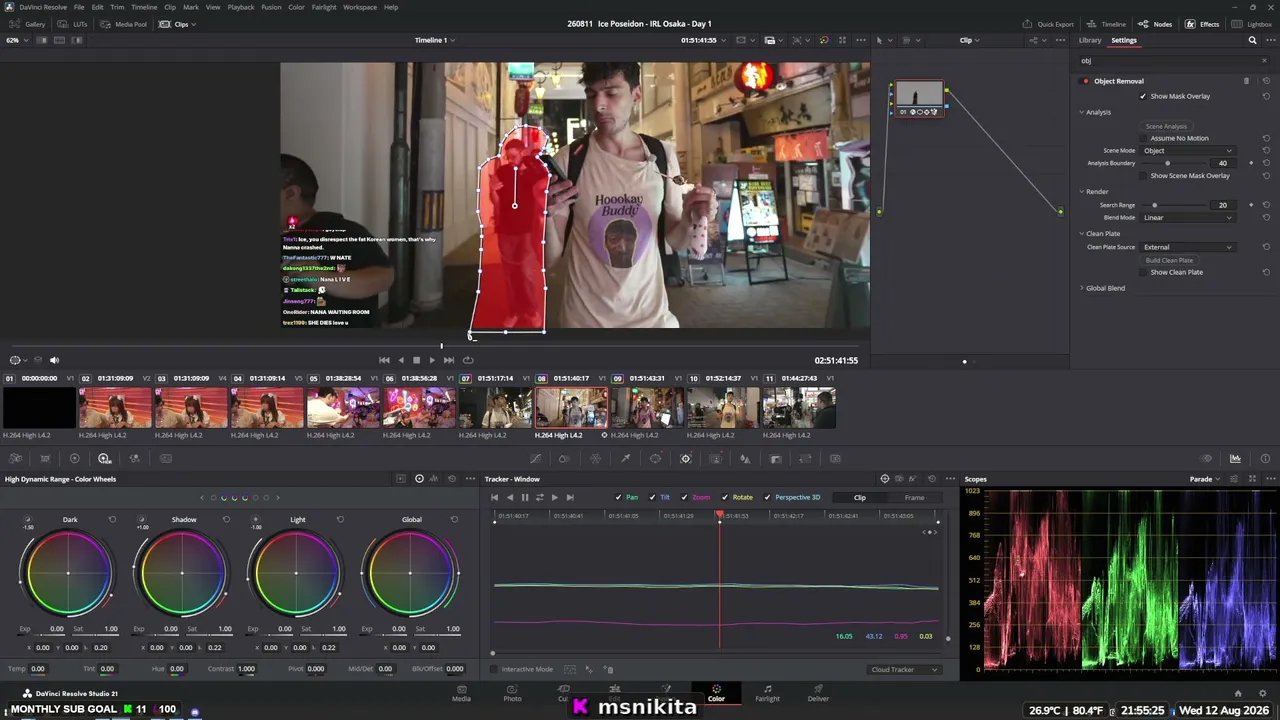Open the Fusion menu
The image size is (1280, 720).
(x=271, y=7)
